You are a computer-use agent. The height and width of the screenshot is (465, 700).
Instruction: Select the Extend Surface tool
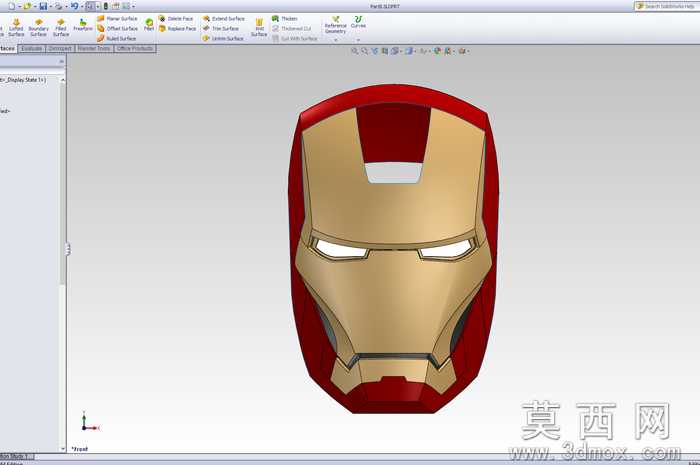click(x=223, y=18)
